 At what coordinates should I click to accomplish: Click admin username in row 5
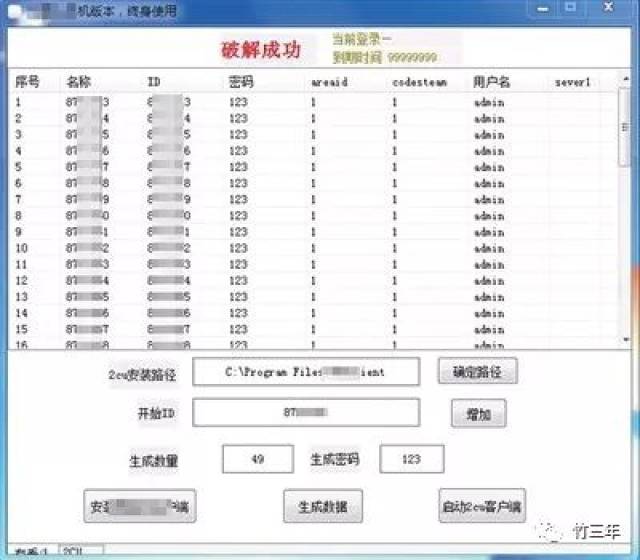tap(489, 167)
